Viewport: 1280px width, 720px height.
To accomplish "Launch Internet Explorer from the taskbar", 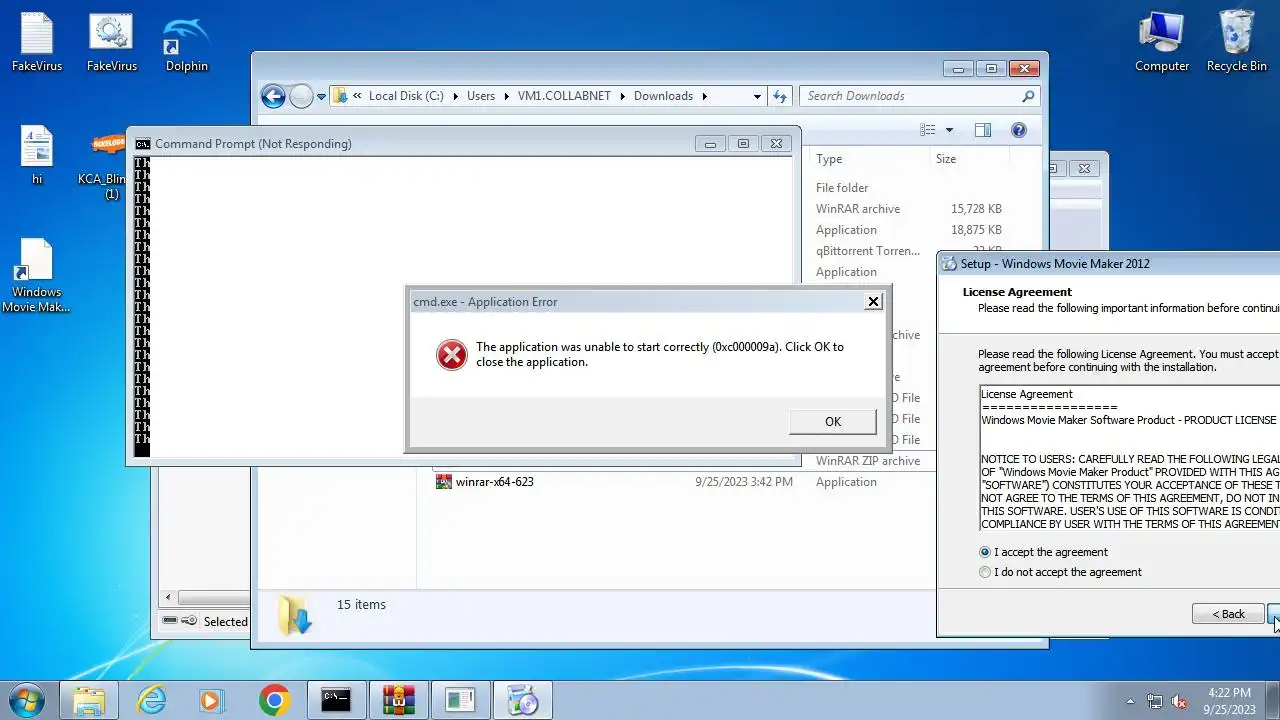I will [x=151, y=700].
